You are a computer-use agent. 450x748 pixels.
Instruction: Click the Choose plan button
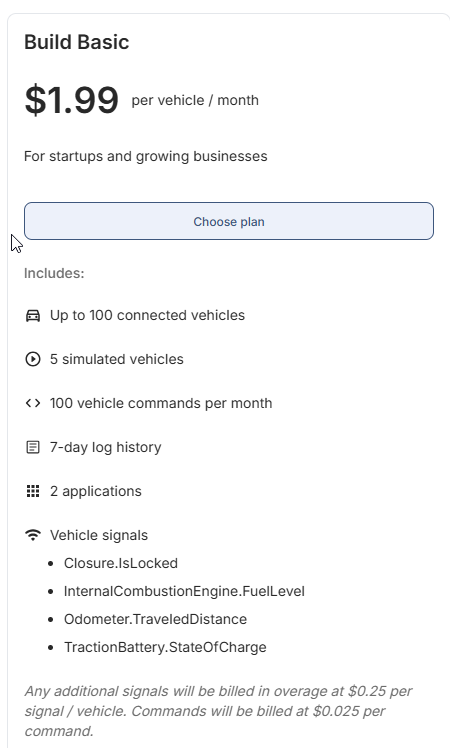[229, 221]
